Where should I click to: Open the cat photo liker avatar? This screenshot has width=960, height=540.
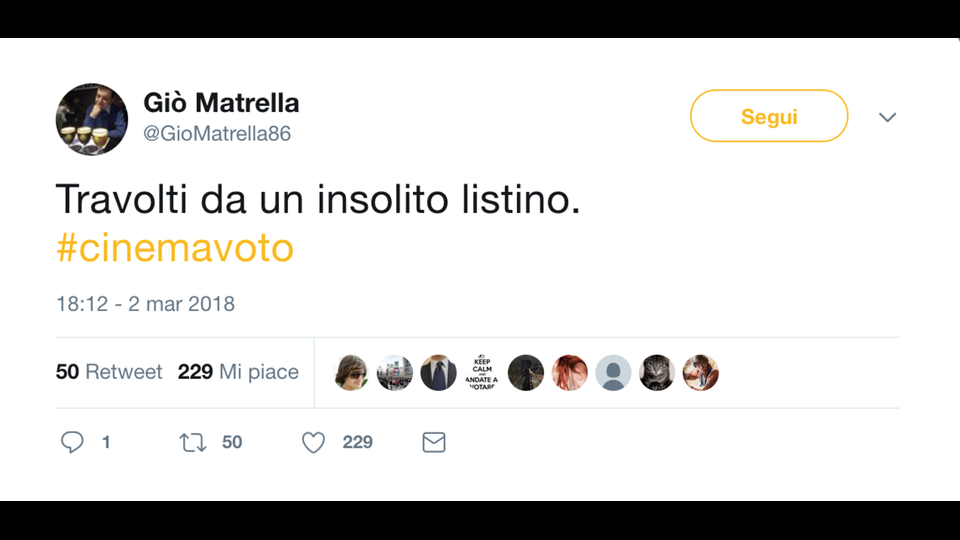pyautogui.click(x=657, y=373)
